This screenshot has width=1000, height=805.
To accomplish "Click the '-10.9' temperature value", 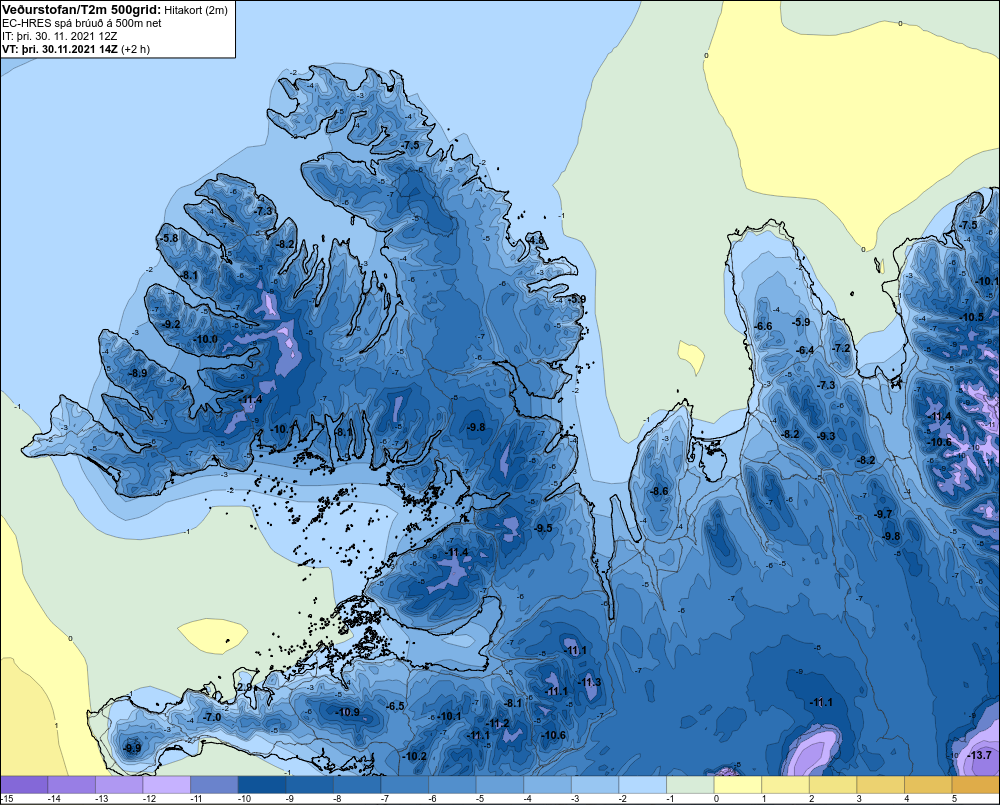I will [x=348, y=712].
